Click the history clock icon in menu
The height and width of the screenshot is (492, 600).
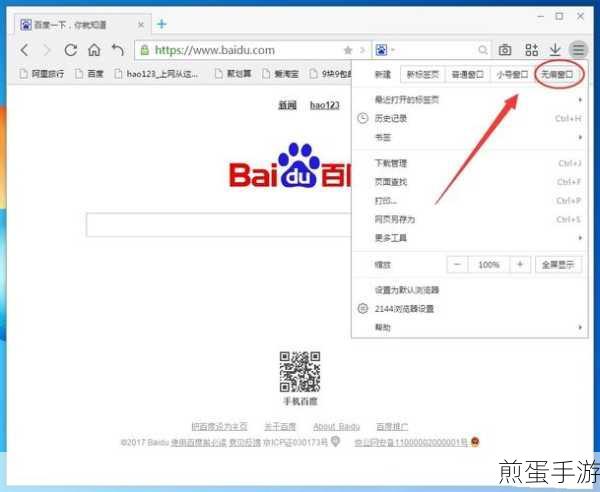point(363,118)
